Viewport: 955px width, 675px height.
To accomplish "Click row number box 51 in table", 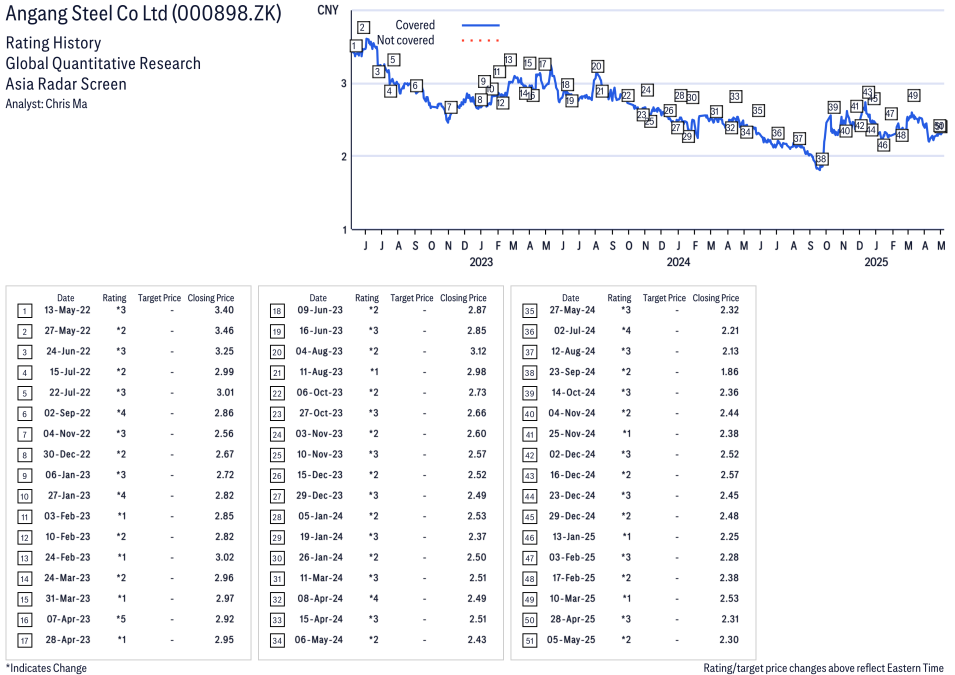I will click(529, 641).
